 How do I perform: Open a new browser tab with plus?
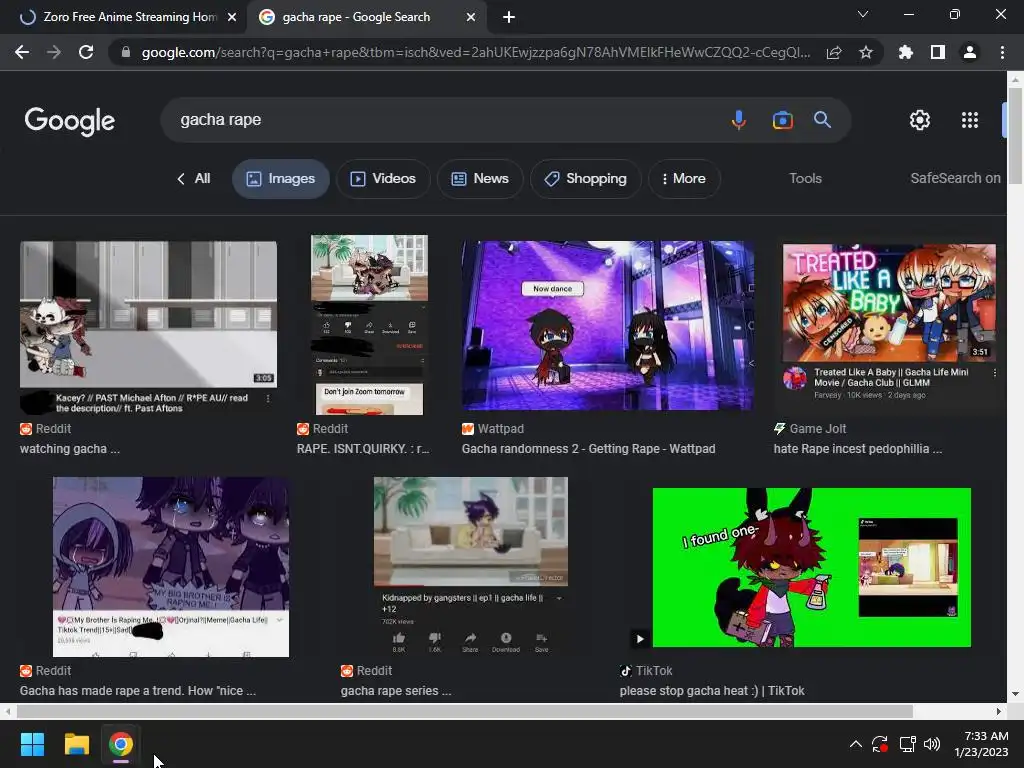click(509, 17)
